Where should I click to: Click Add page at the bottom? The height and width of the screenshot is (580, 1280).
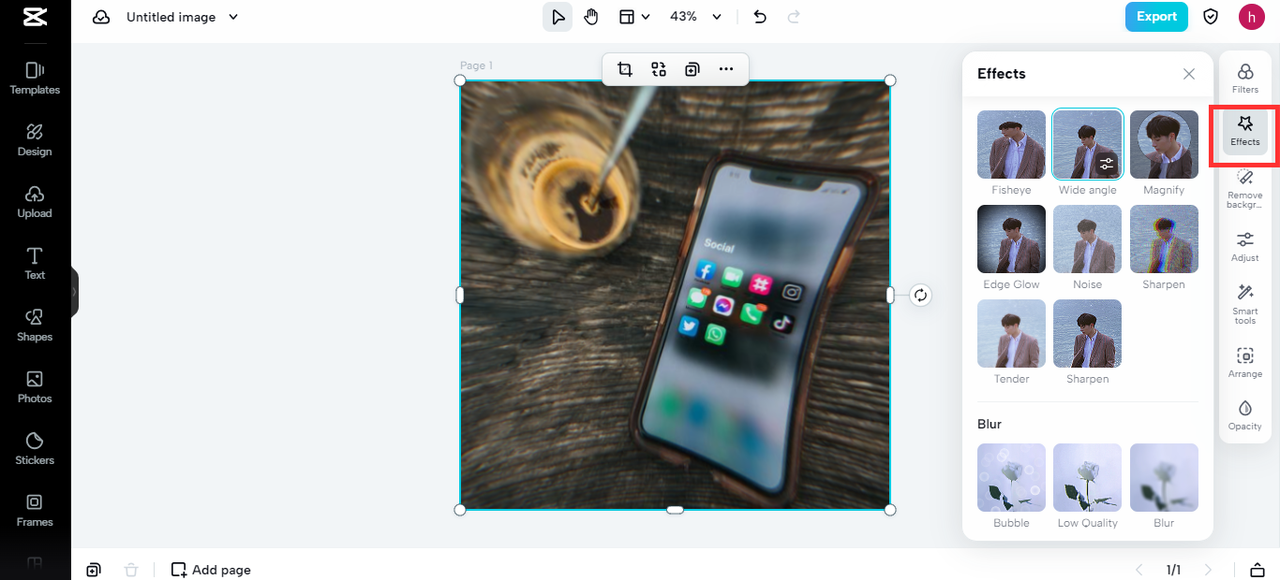pos(211,570)
